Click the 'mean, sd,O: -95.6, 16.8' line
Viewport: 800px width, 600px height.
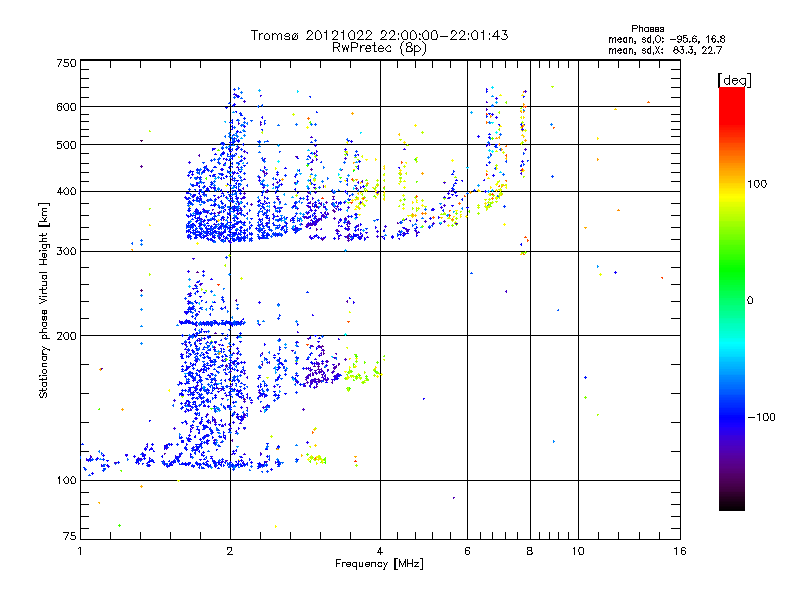click(666, 39)
